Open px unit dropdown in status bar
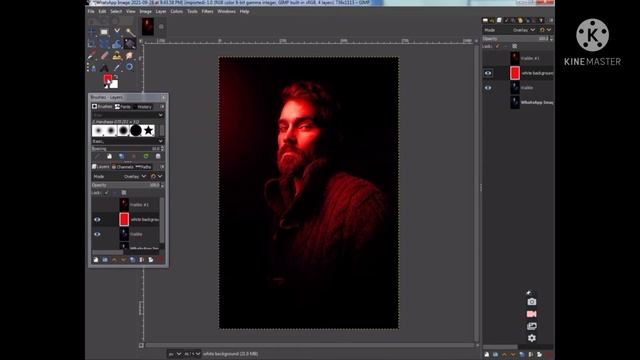This screenshot has width=640, height=360. point(175,354)
